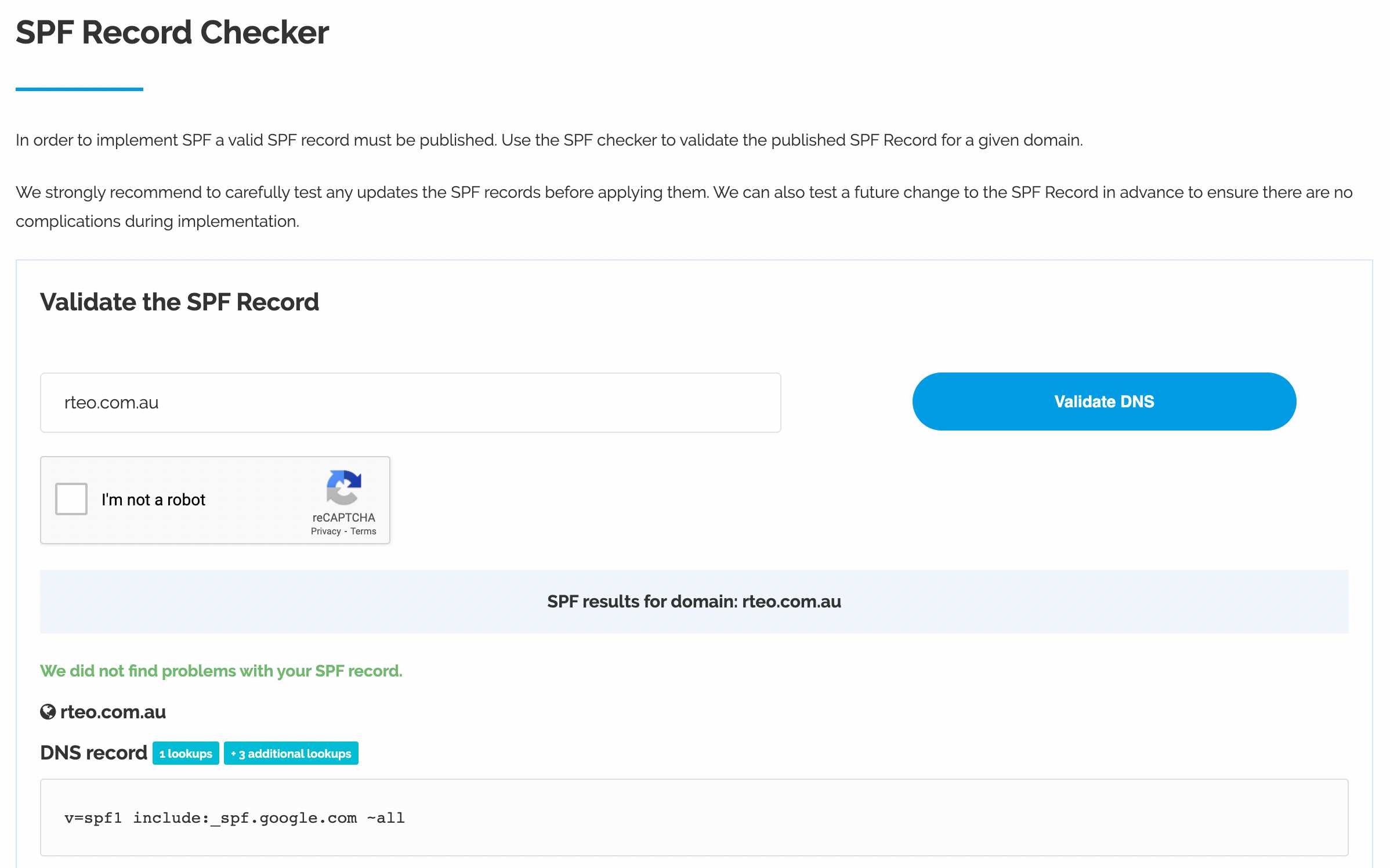The width and height of the screenshot is (1390, 868).
Task: Click the DNS record label
Action: tap(93, 753)
